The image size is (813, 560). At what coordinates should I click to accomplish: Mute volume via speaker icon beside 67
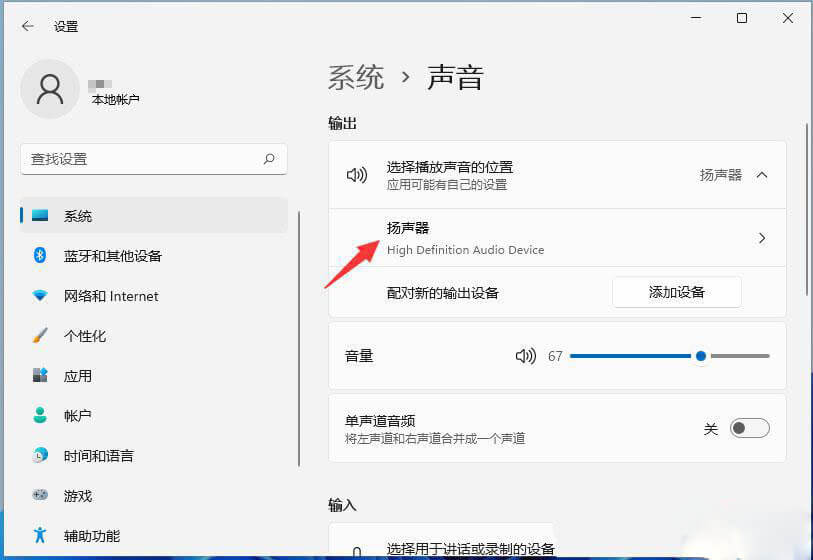pos(526,356)
